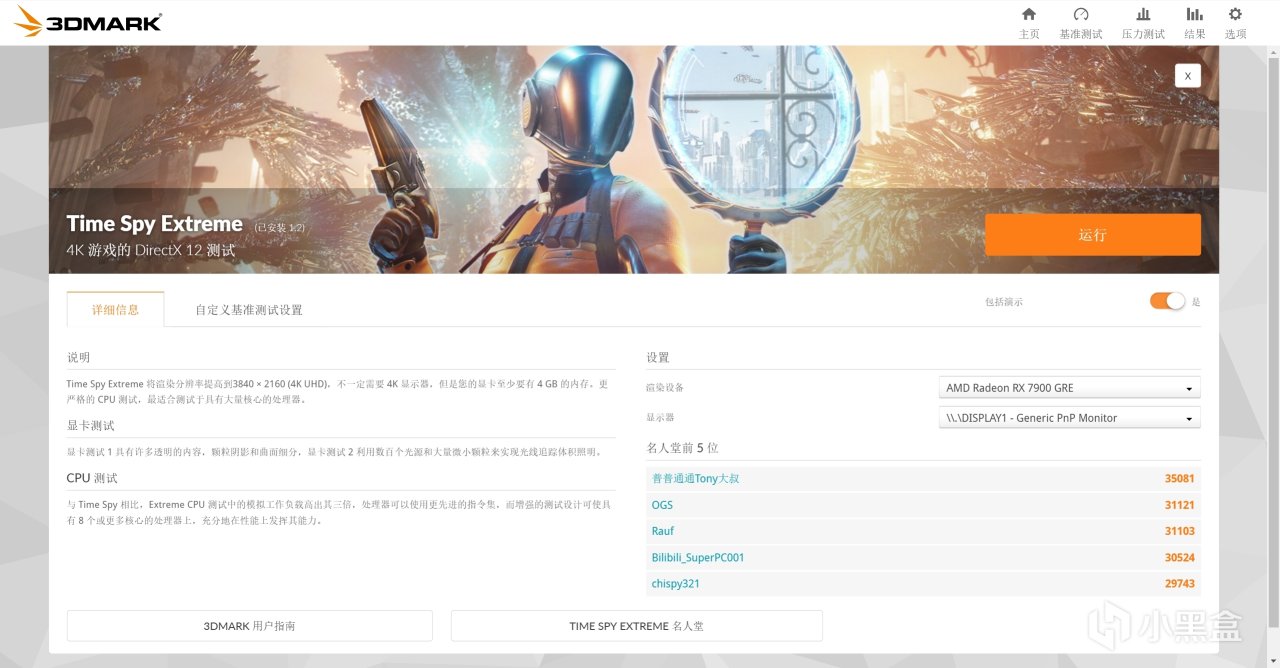The image size is (1280, 668).
Task: Click the CPU 测试 section heading
Action: [92, 478]
